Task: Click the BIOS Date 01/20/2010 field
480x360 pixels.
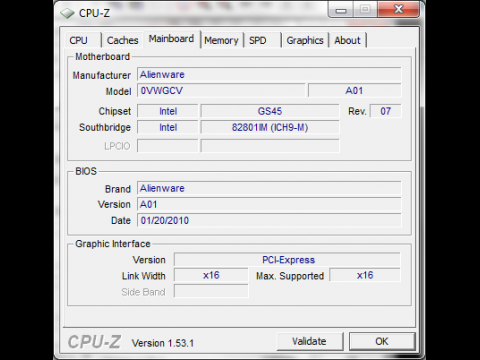Action: tap(269, 220)
